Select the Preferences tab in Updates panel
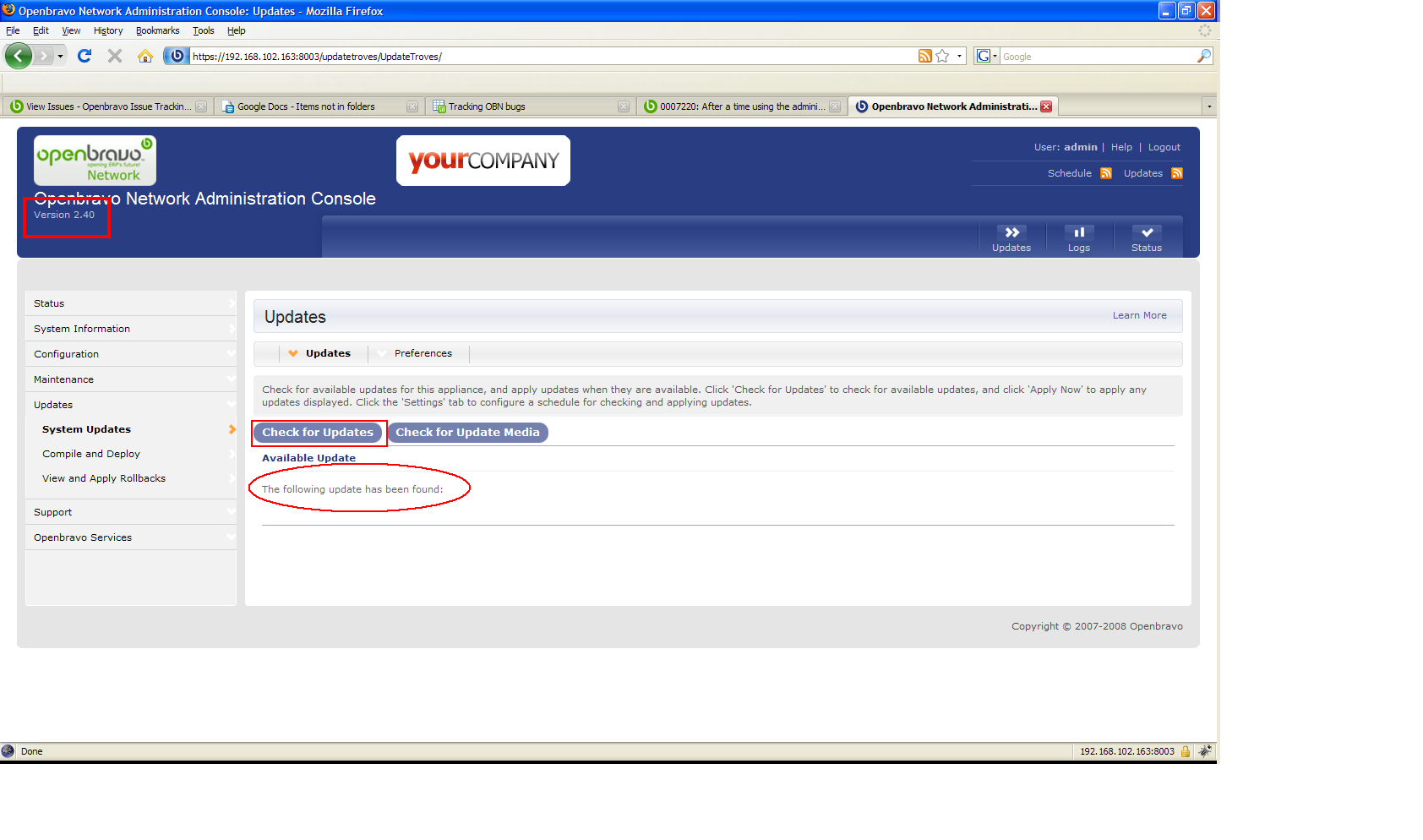This screenshot has height=840, width=1423. tap(423, 353)
